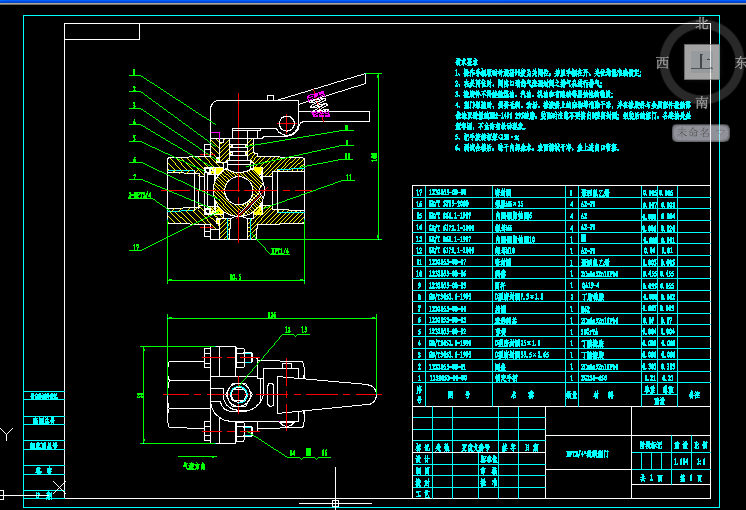Select the ball bore circle in section view
746x510 pixels.
point(238,190)
